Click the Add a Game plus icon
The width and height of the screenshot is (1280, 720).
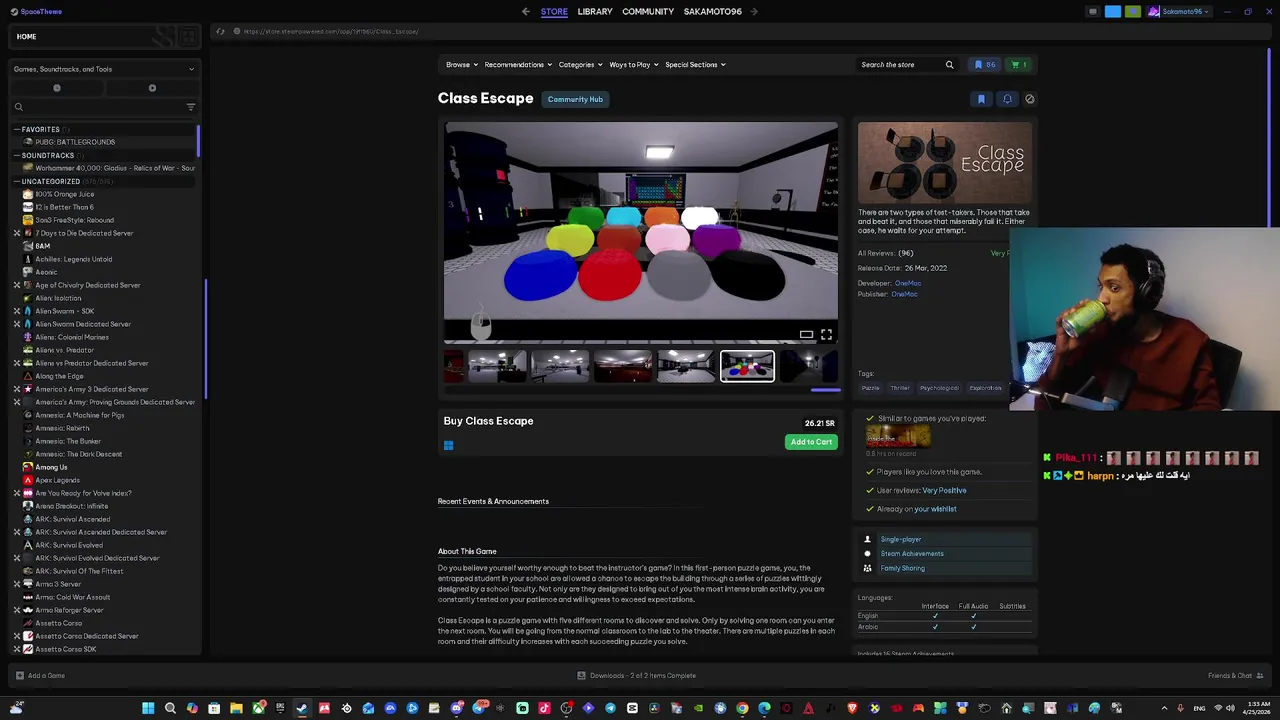click(18, 676)
